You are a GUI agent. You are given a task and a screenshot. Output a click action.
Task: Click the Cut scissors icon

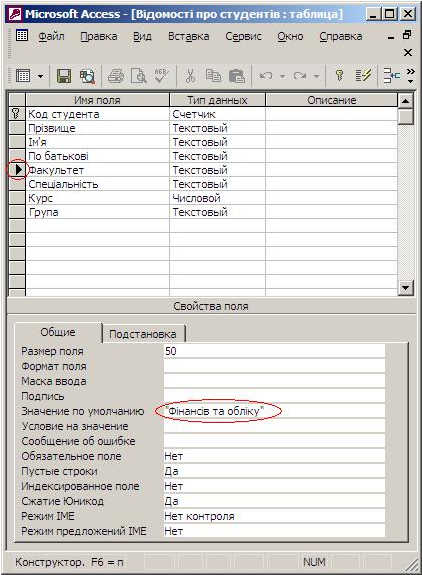pyautogui.click(x=190, y=76)
